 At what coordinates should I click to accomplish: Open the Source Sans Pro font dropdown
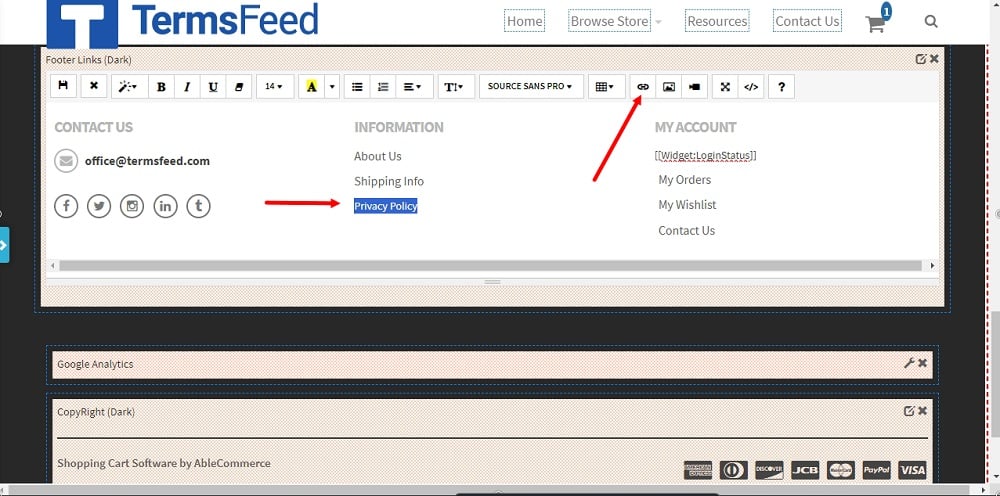click(x=531, y=87)
